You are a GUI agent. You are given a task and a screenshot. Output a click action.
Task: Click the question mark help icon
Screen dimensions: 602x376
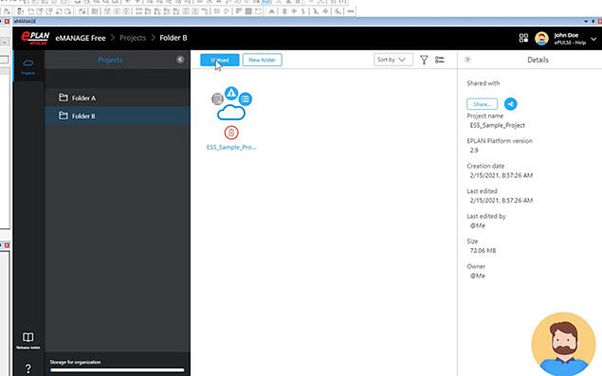point(28,369)
